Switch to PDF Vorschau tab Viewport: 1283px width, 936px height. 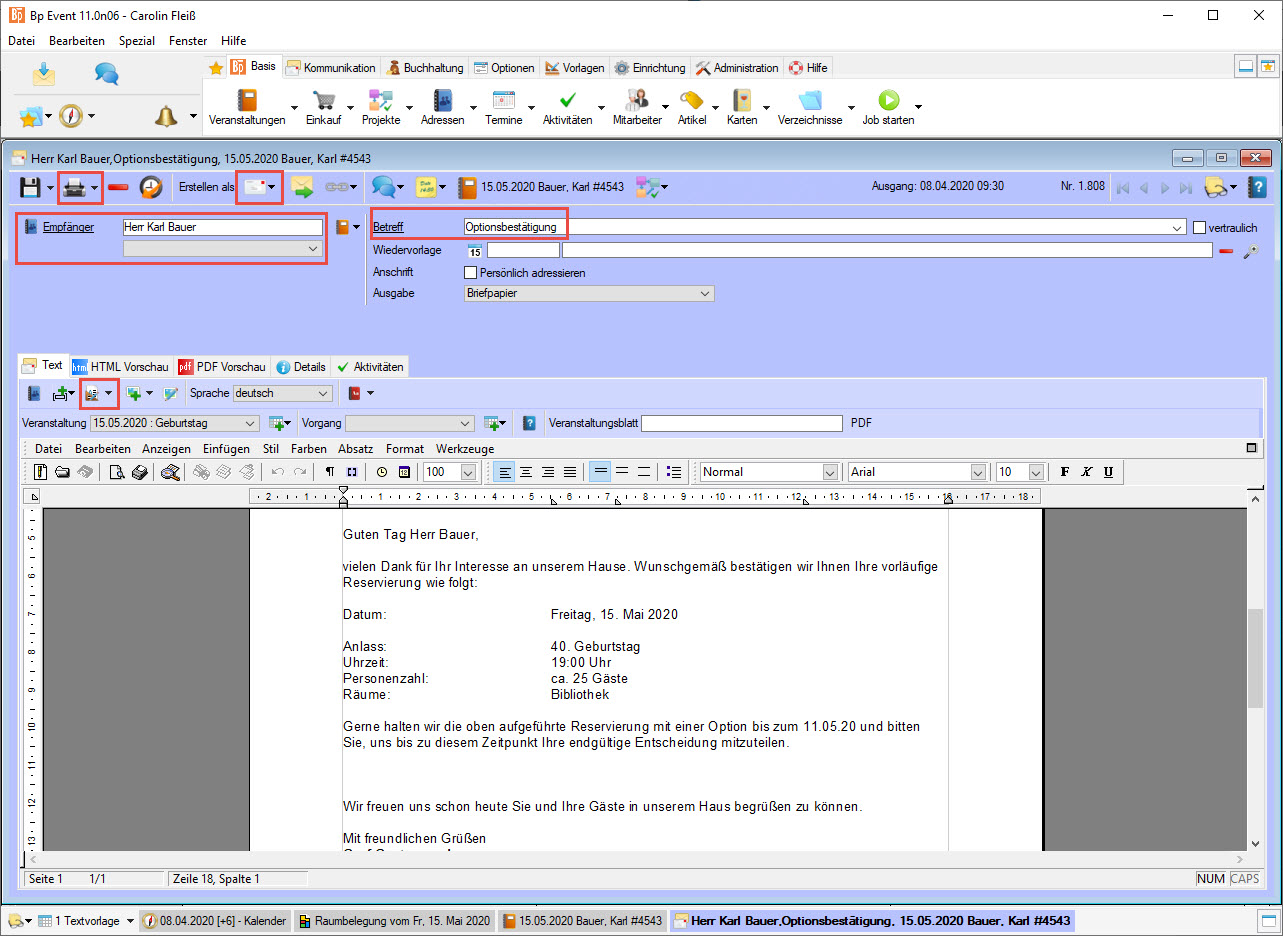[222, 367]
